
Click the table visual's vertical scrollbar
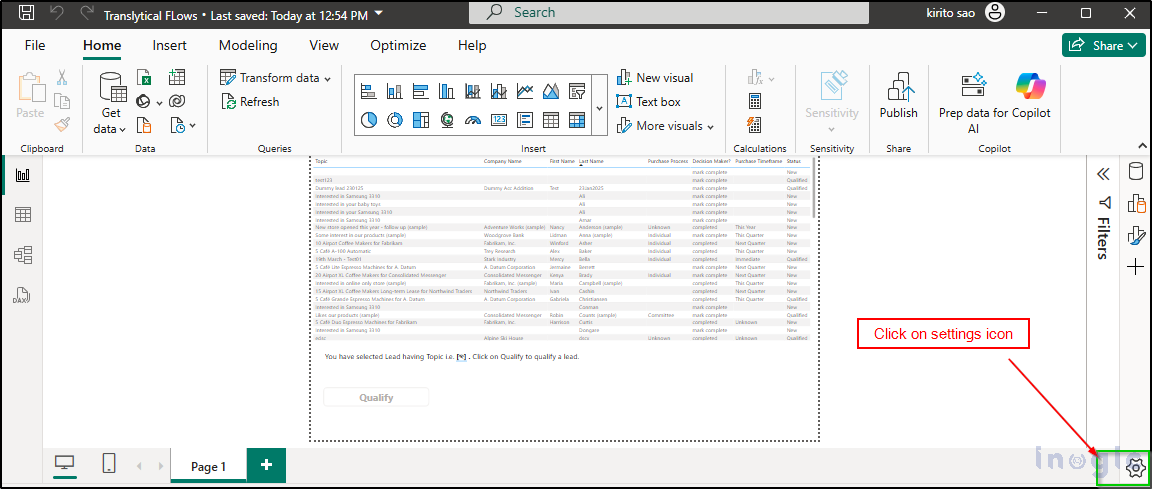click(x=815, y=187)
